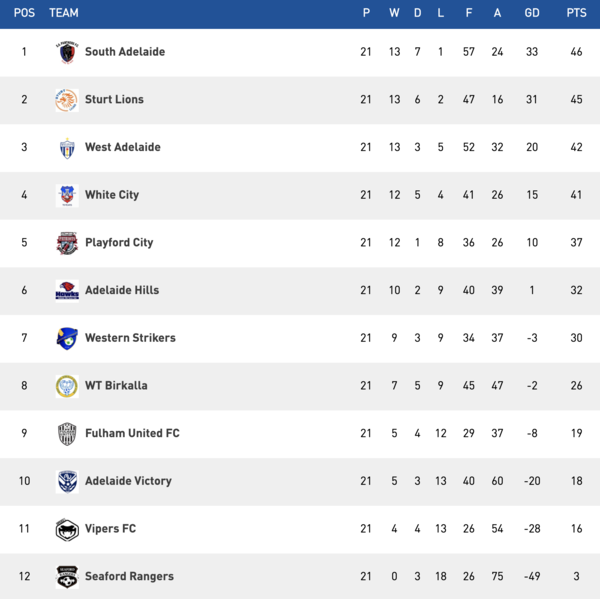
Task: Click the Playford City club logo
Action: (x=67, y=243)
